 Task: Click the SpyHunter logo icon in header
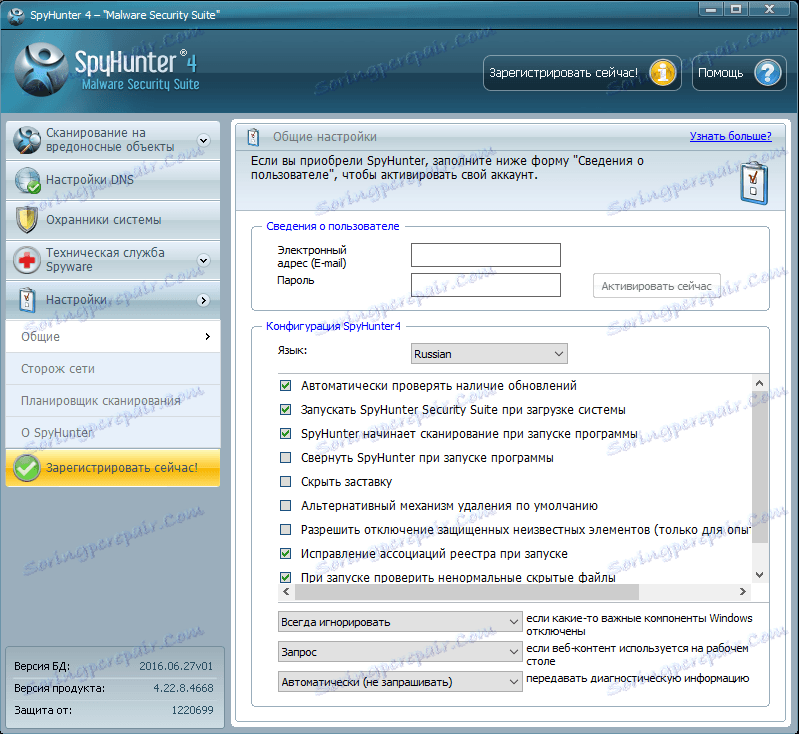click(41, 70)
